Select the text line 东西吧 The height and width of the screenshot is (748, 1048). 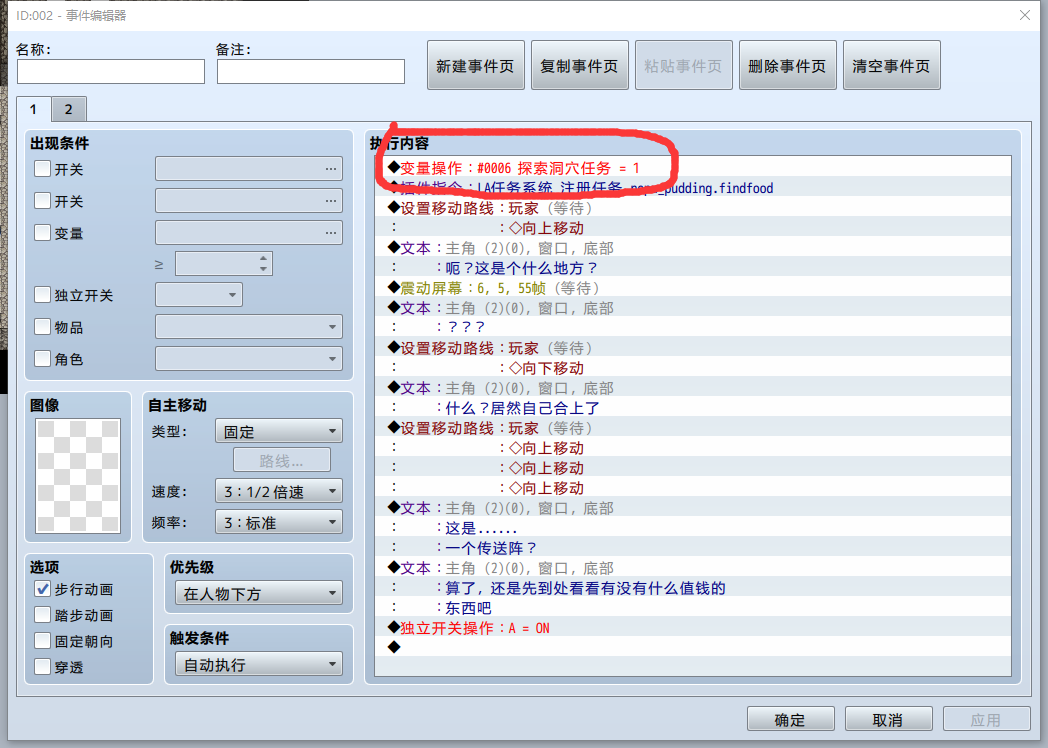[692, 608]
